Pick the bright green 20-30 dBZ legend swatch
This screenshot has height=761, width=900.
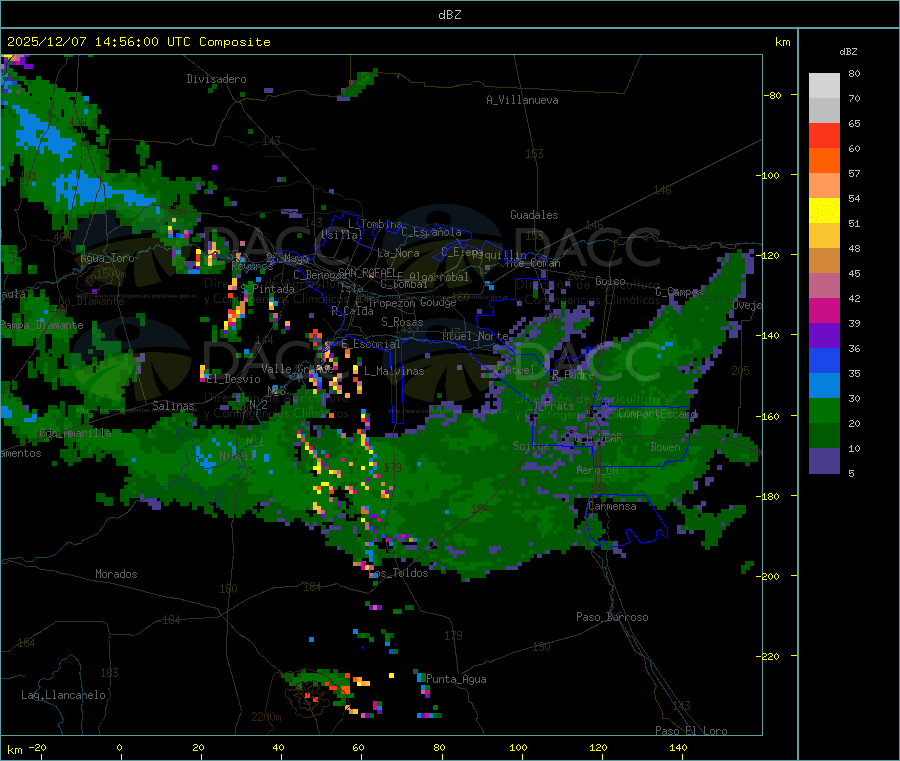[824, 410]
